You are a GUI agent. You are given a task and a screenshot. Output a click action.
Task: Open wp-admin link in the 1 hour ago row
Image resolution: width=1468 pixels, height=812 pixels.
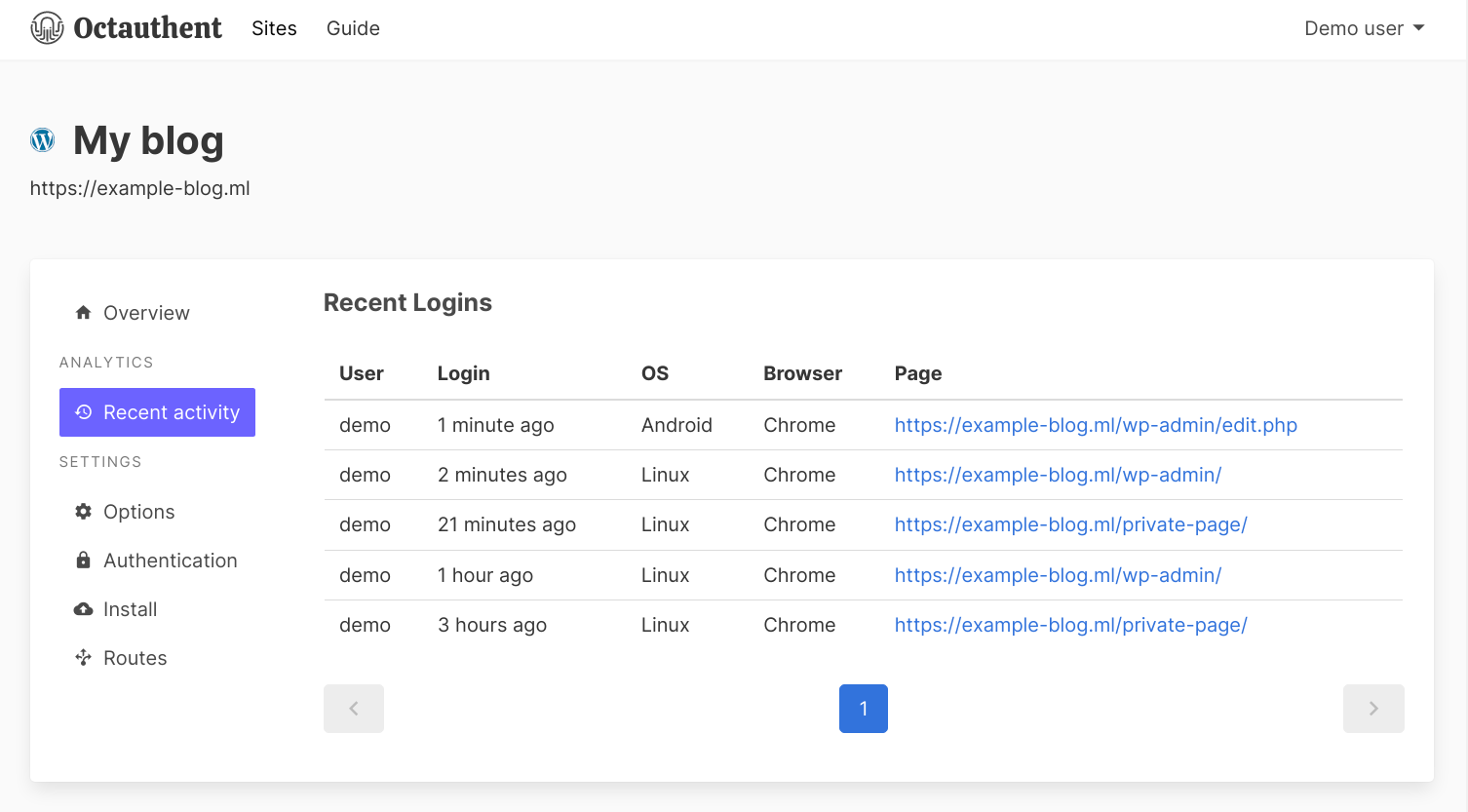point(1058,575)
